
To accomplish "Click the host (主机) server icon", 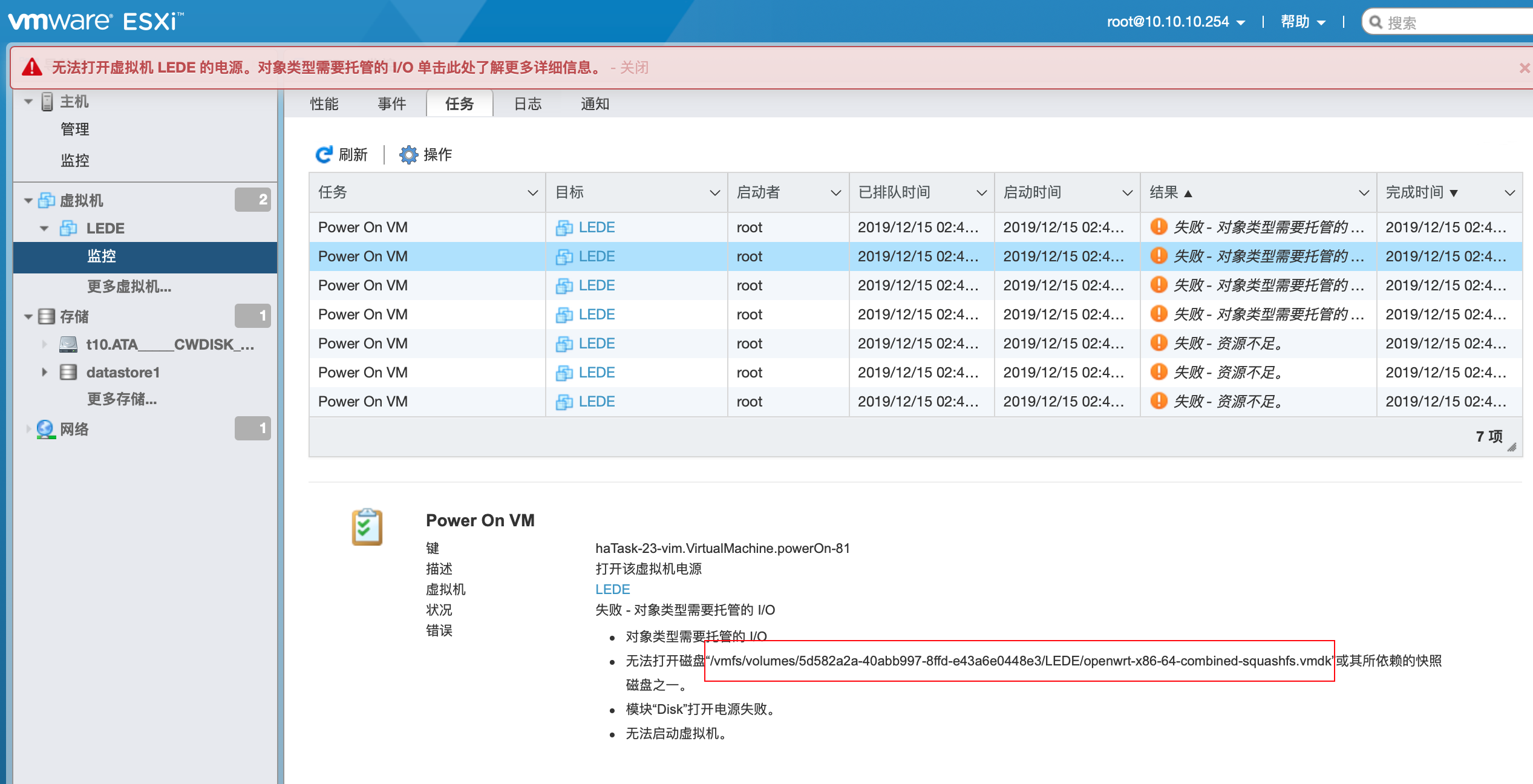I will coord(47,102).
